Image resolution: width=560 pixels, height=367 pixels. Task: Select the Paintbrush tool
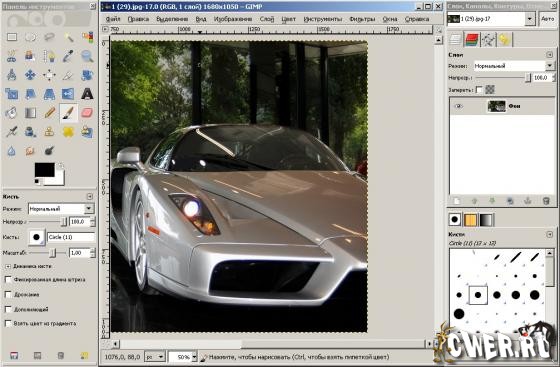pos(68,113)
